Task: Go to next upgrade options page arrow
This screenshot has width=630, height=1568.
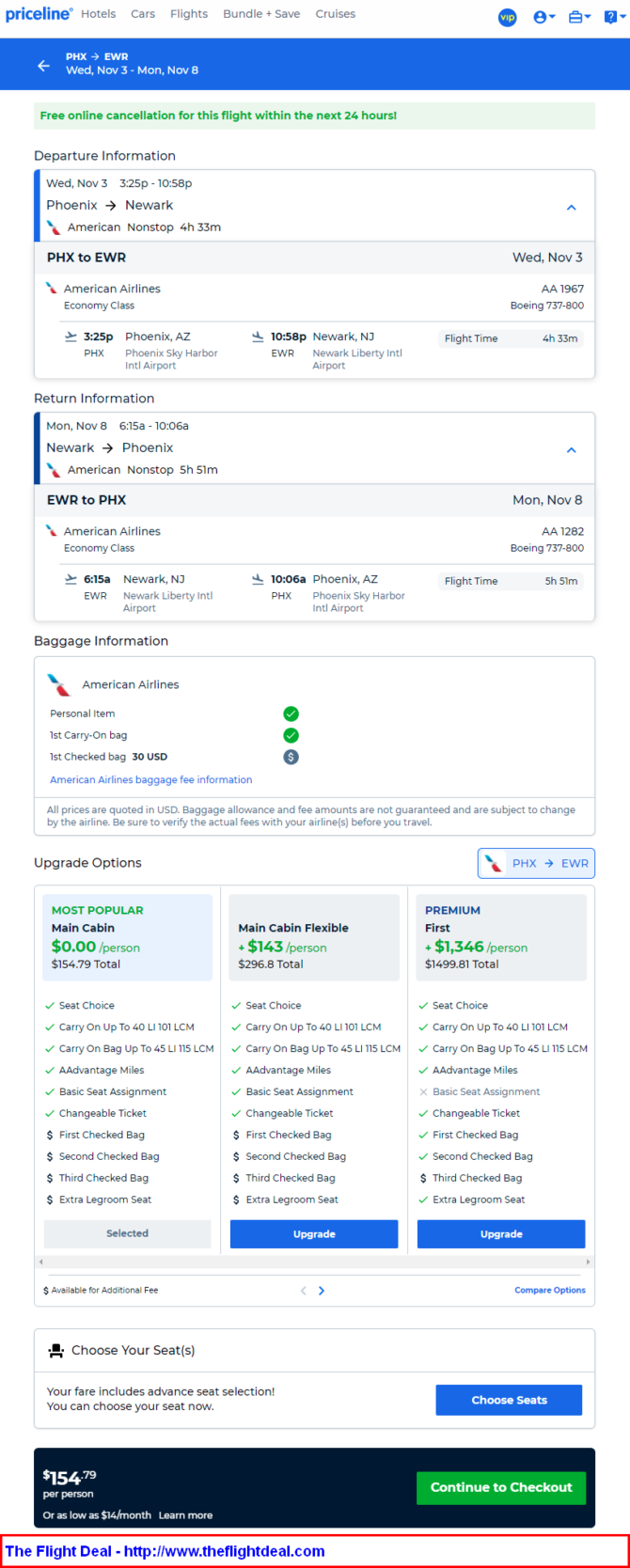Action: (x=322, y=1291)
